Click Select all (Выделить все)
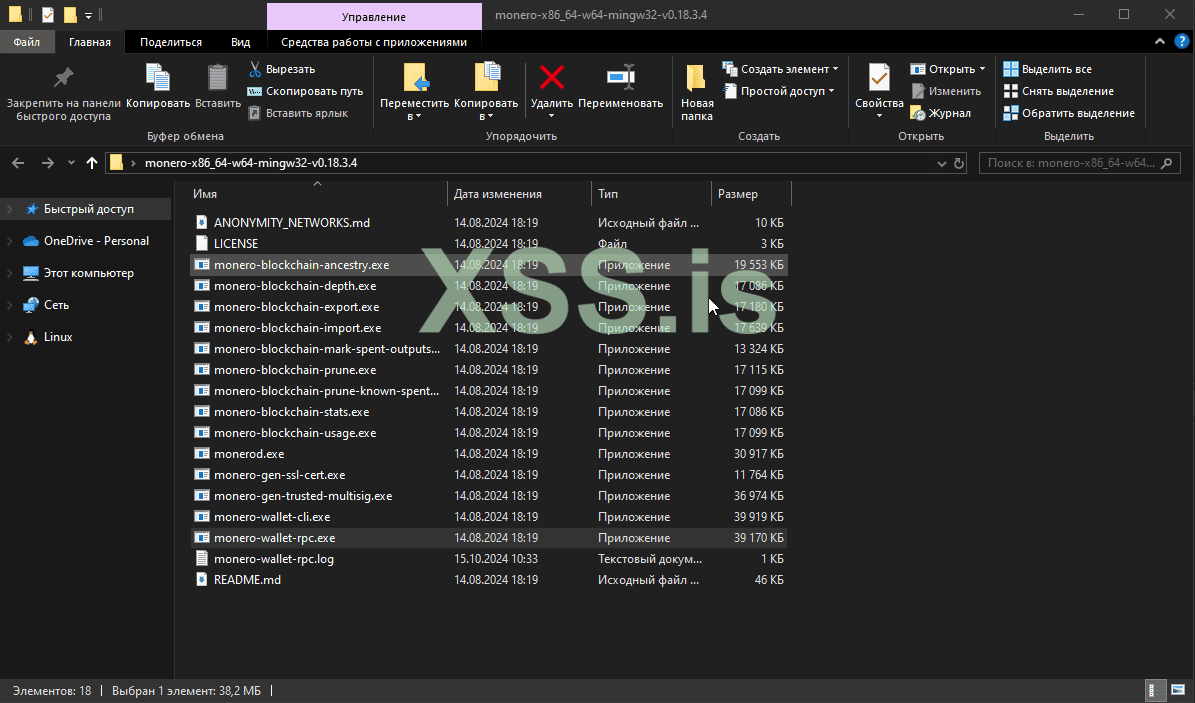This screenshot has height=703, width=1195. click(x=1048, y=69)
